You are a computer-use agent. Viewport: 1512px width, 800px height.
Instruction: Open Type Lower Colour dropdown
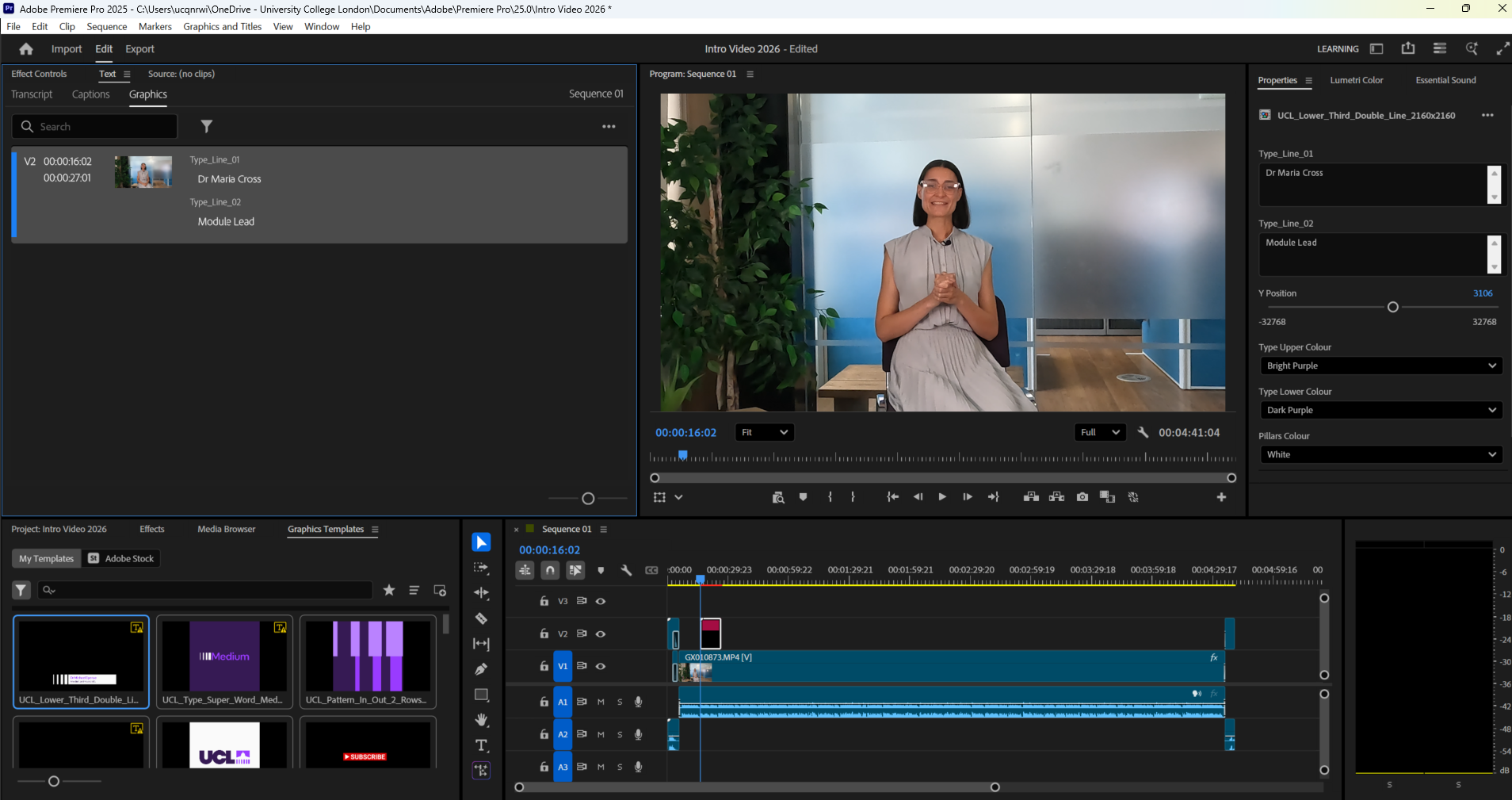click(x=1381, y=410)
